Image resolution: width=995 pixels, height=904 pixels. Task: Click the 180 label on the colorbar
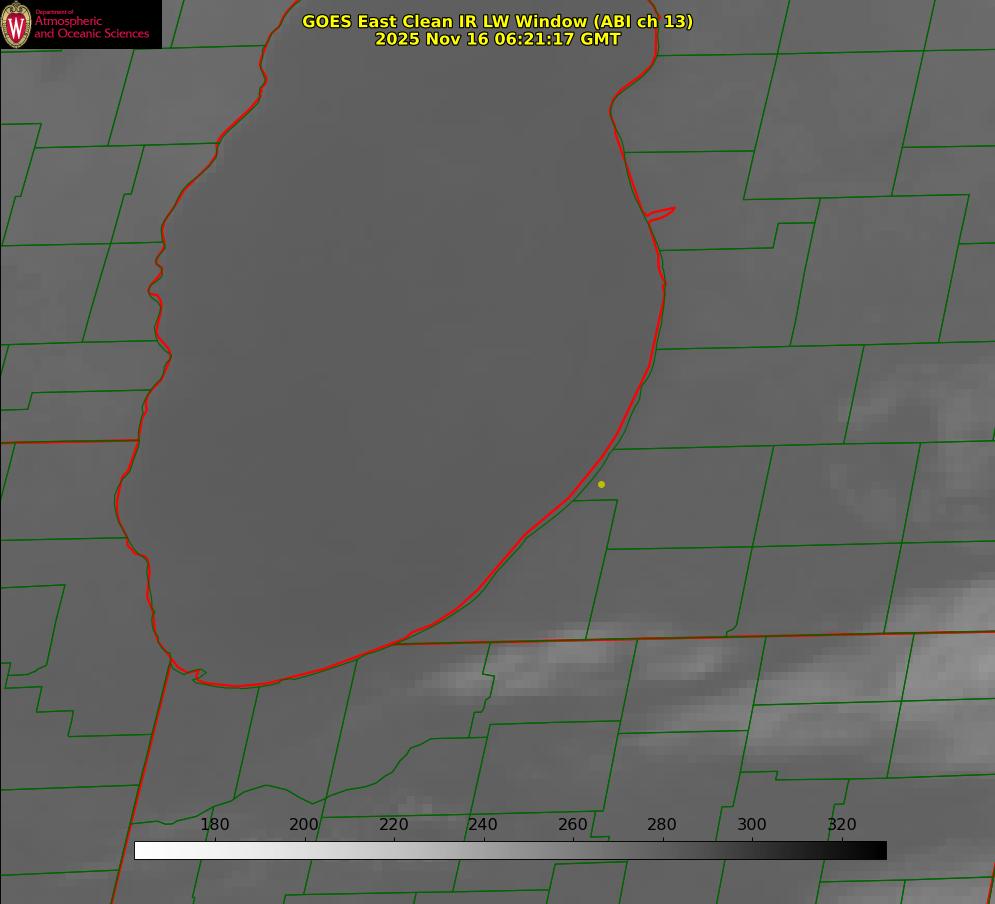(215, 824)
